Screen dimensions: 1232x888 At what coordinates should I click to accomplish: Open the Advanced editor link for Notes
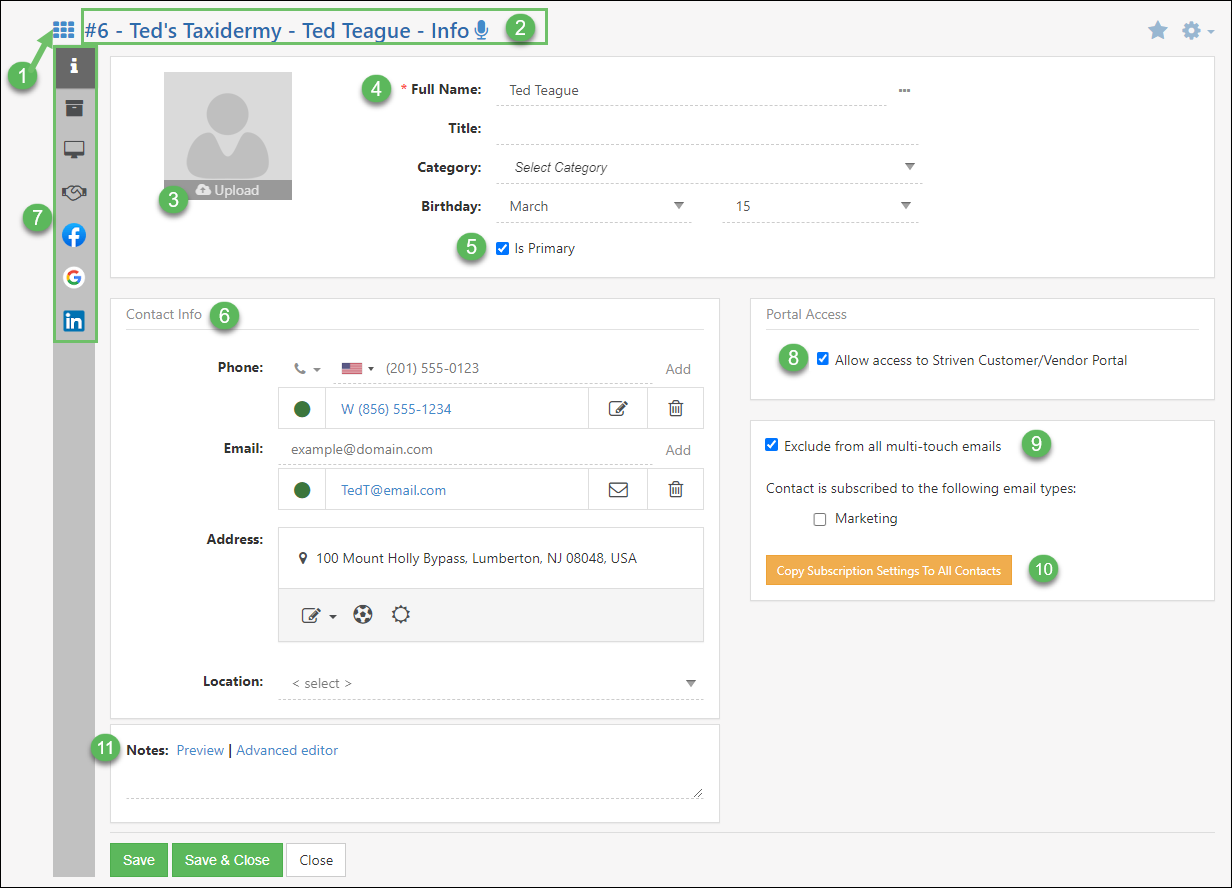pyautogui.click(x=287, y=749)
